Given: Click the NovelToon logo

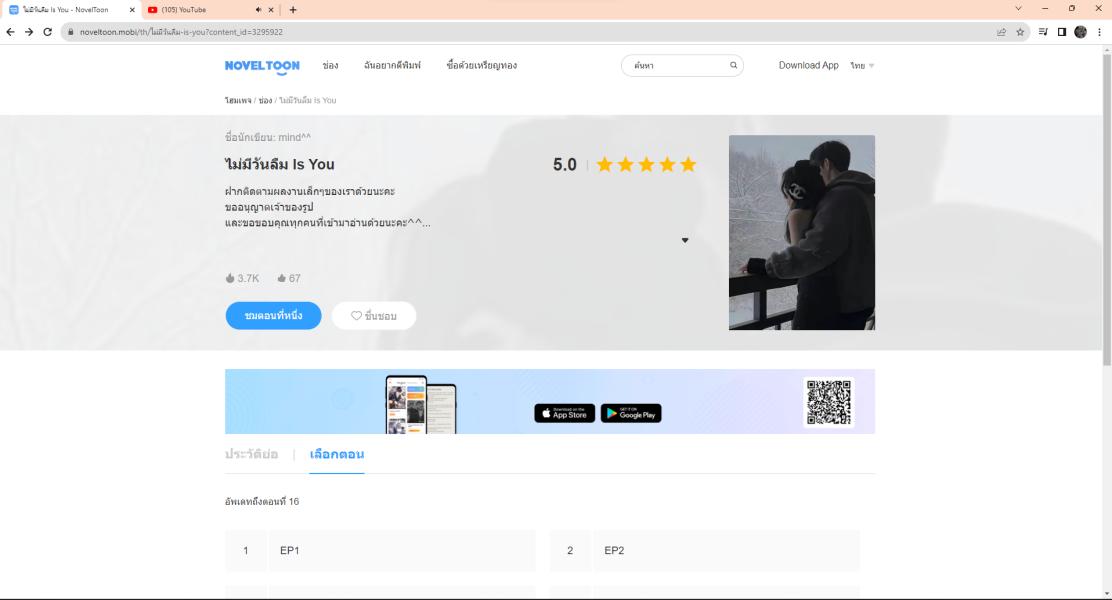Looking at the screenshot, I should [x=262, y=66].
